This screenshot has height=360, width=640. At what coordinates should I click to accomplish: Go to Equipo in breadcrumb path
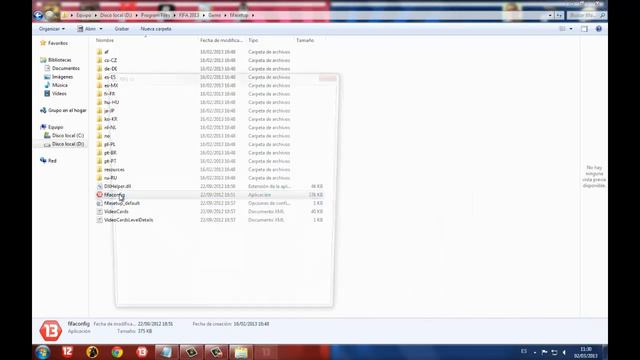coord(84,15)
